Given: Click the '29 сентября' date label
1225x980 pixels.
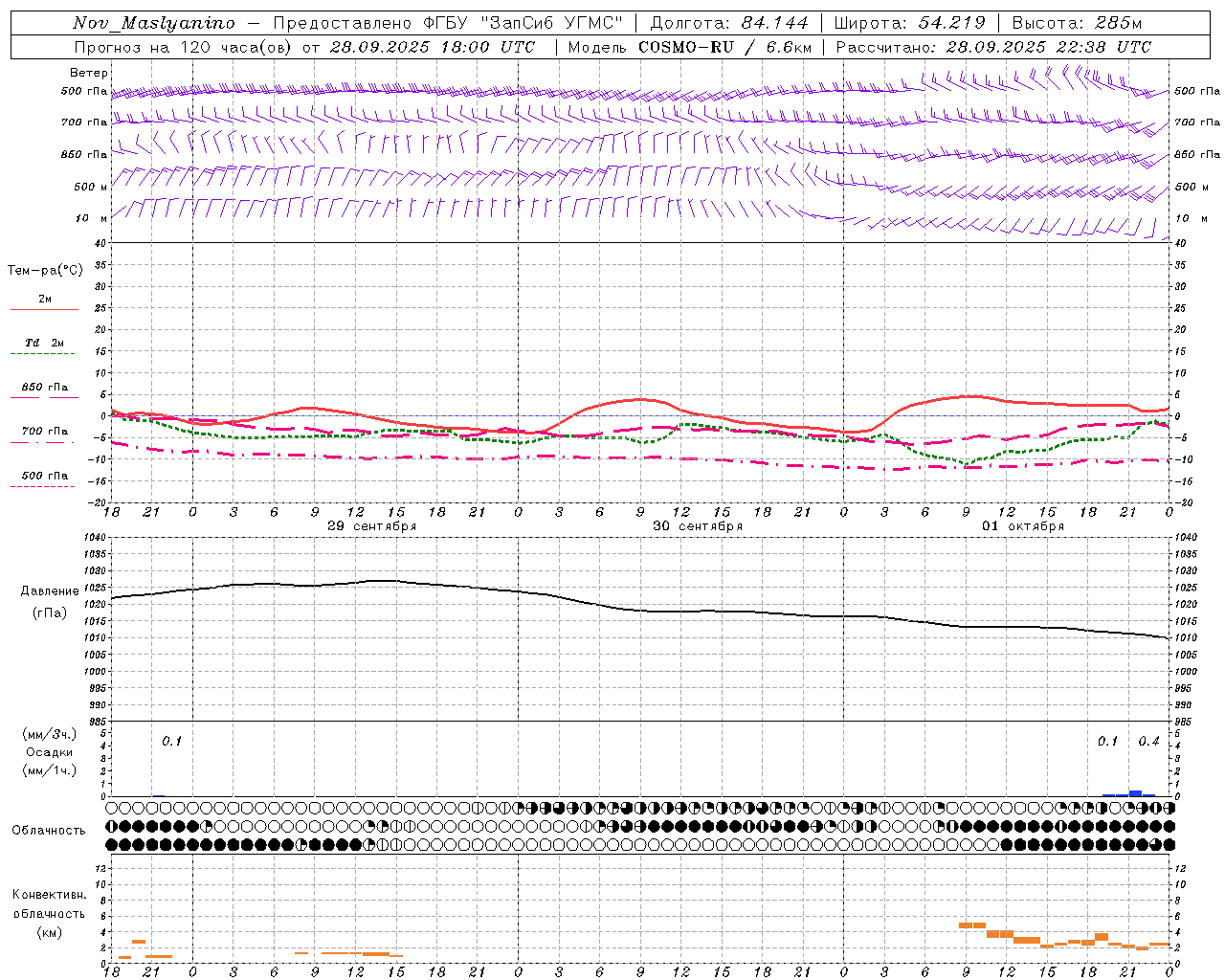Looking at the screenshot, I should tap(372, 526).
